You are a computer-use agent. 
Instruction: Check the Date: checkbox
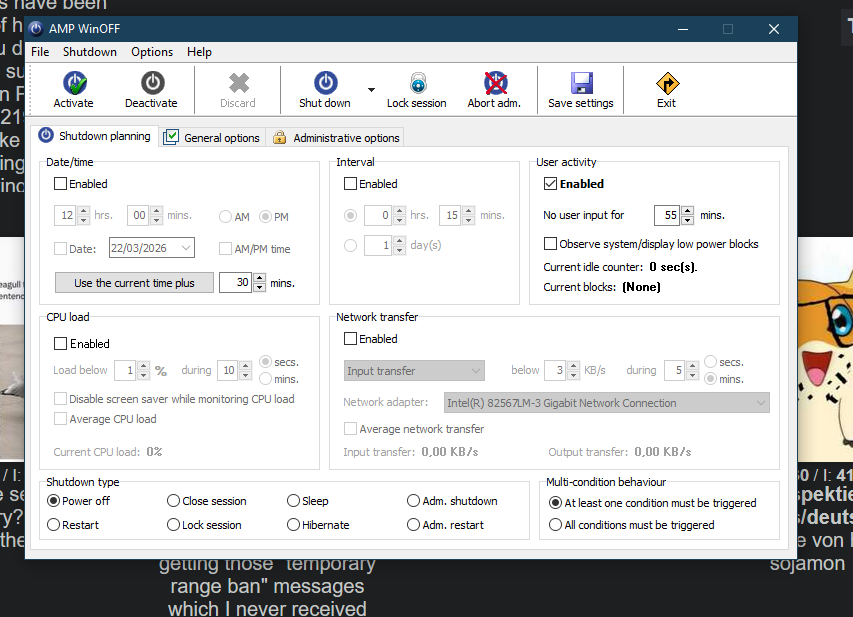(x=60, y=249)
